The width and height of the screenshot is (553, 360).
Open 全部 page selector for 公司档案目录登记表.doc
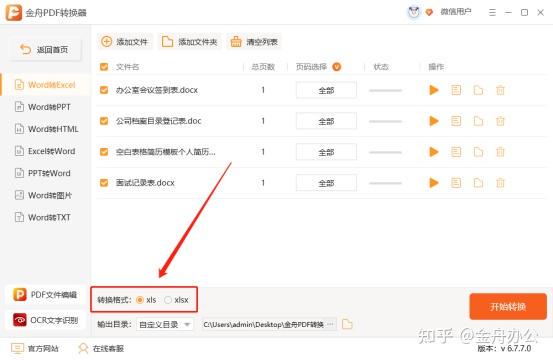click(x=326, y=121)
